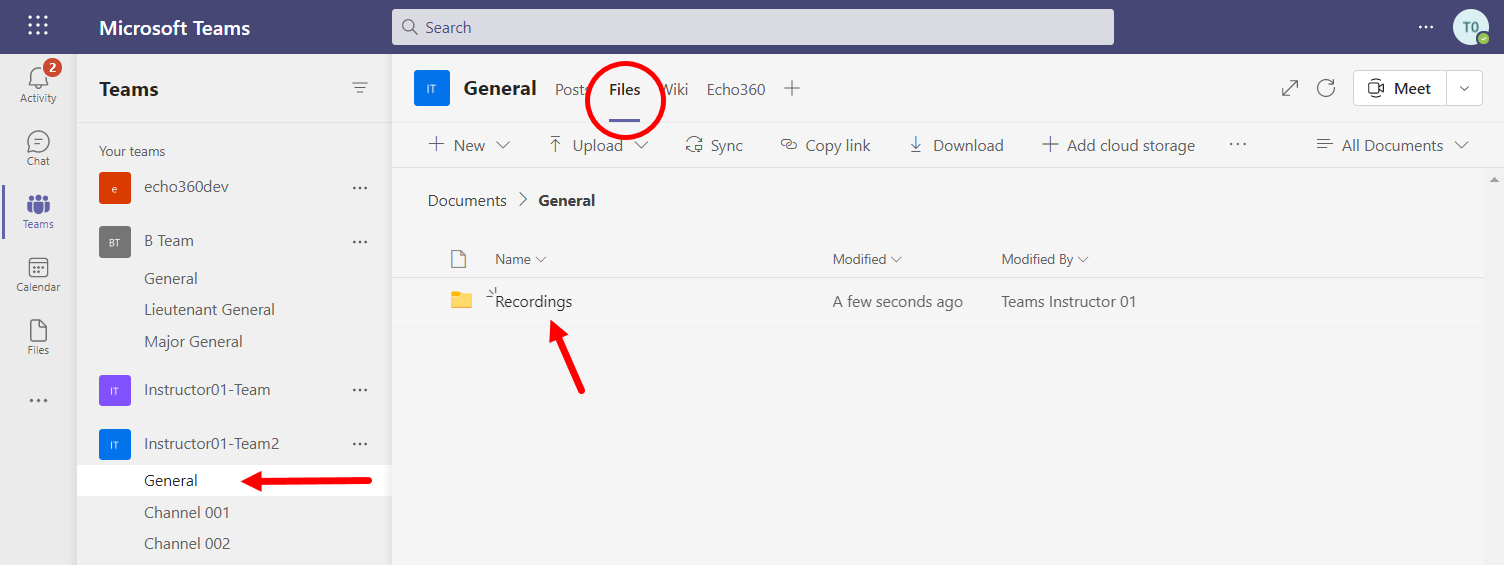Viewport: 1504px width, 565px height.
Task: Open Channel 002
Action: pos(187,543)
